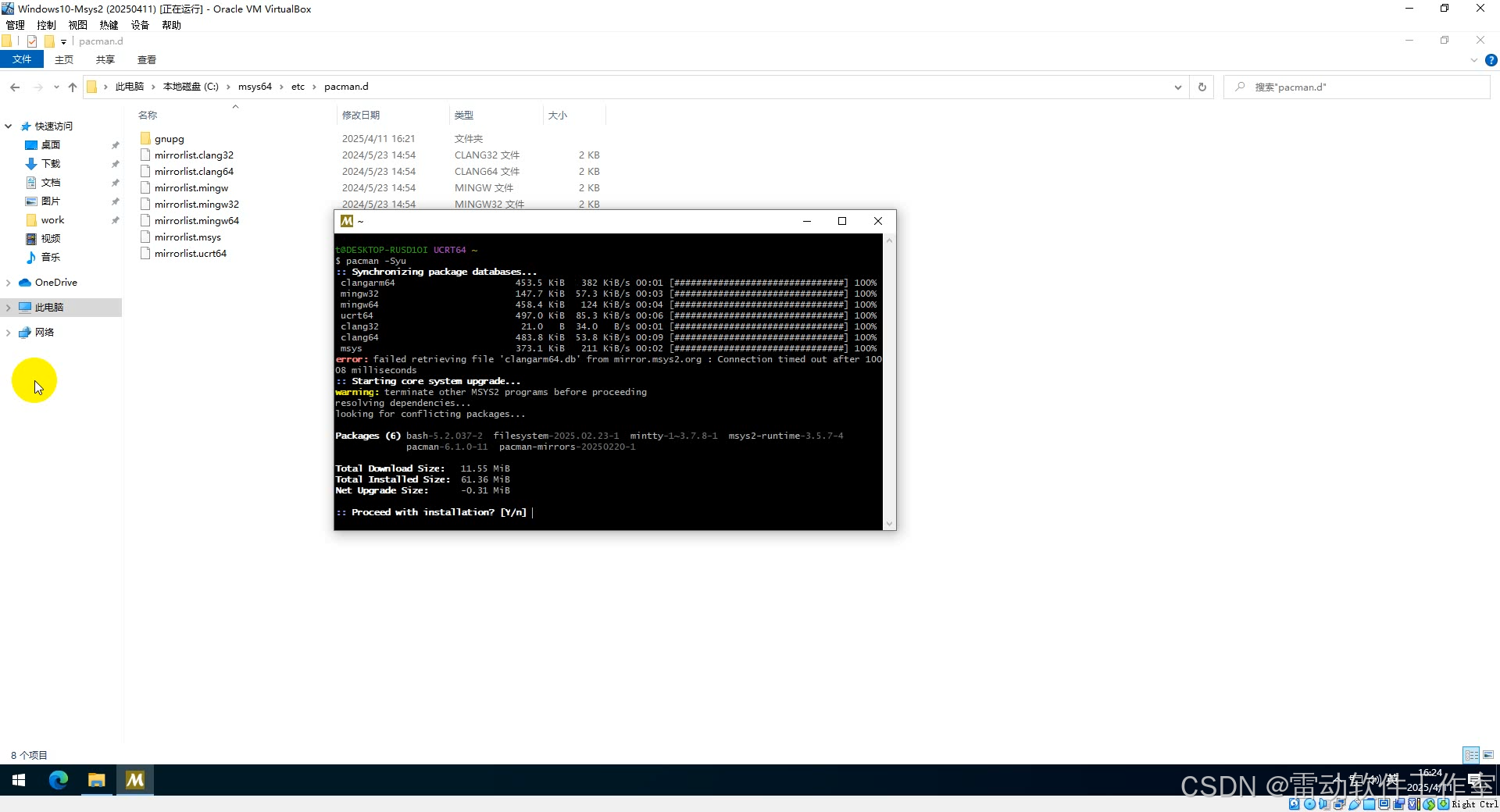1500x812 pixels.
Task: Open Desktop in quick access
Action: [x=51, y=144]
